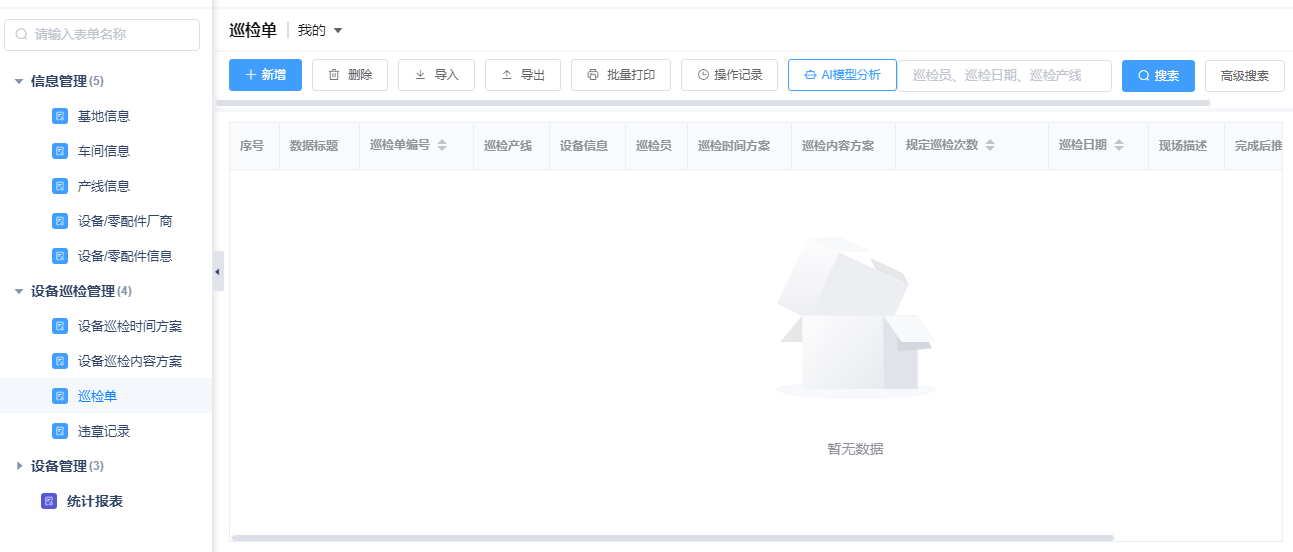Click the 批量打印 button
This screenshot has width=1293, height=552.
click(621, 75)
